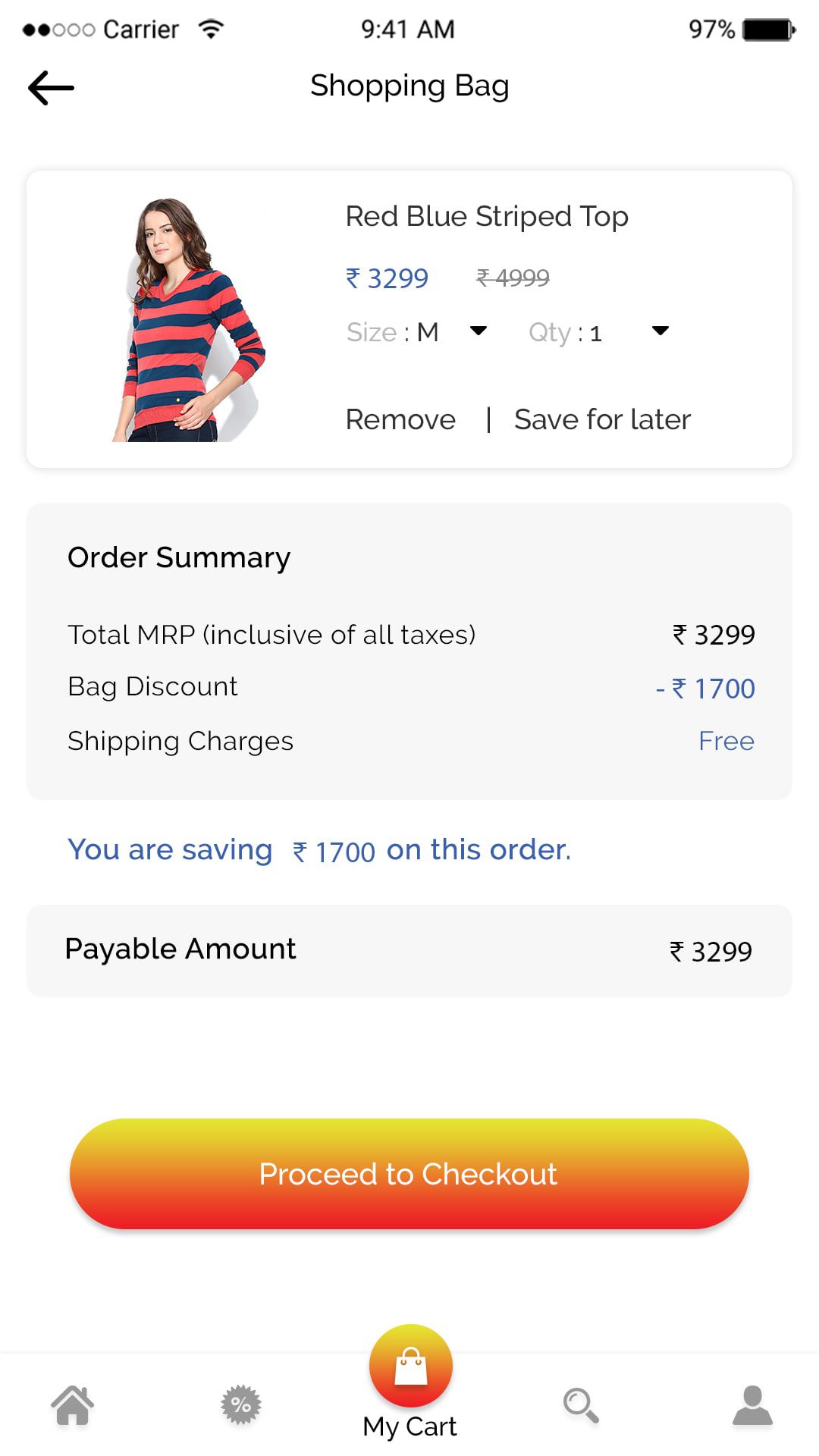The width and height of the screenshot is (819, 1456).
Task: Click the Size: M selector
Action: coord(393,332)
